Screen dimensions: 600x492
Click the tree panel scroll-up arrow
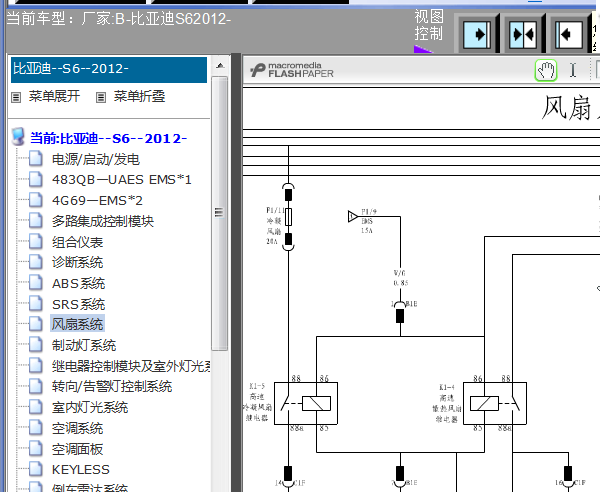coord(220,65)
